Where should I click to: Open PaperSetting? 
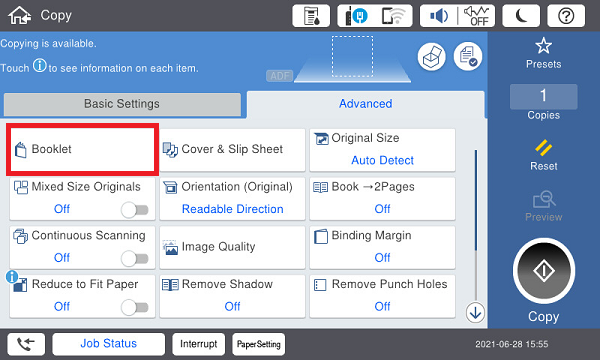tap(259, 344)
